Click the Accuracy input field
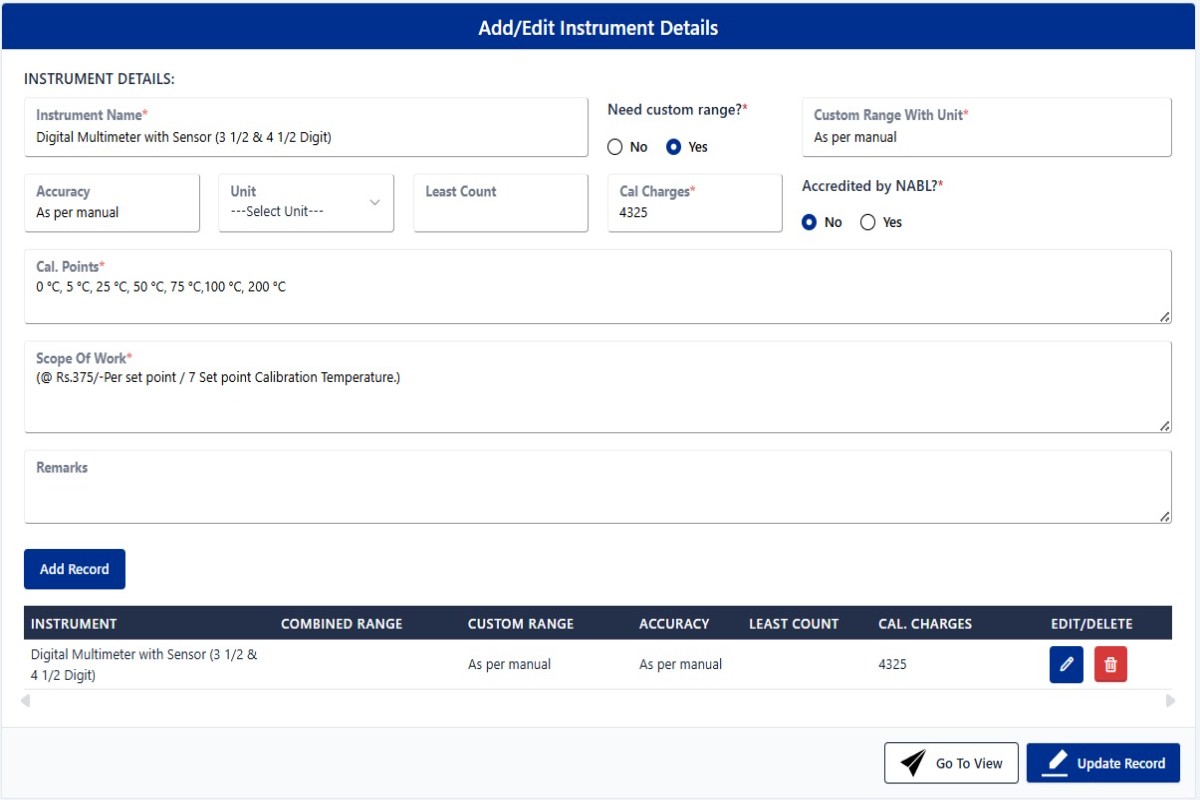The width and height of the screenshot is (1200, 800). (112, 212)
